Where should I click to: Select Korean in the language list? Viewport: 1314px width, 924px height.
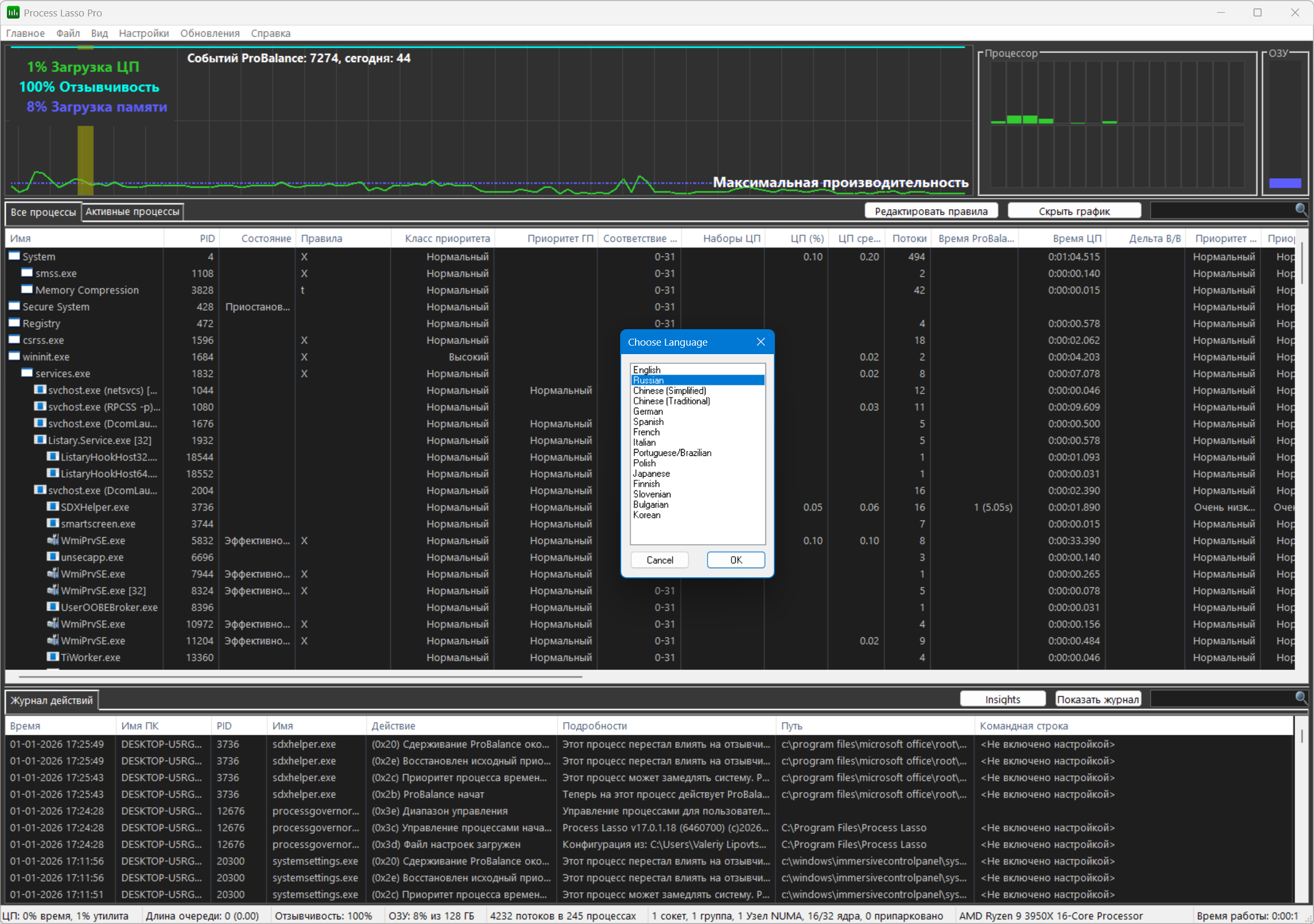click(647, 515)
